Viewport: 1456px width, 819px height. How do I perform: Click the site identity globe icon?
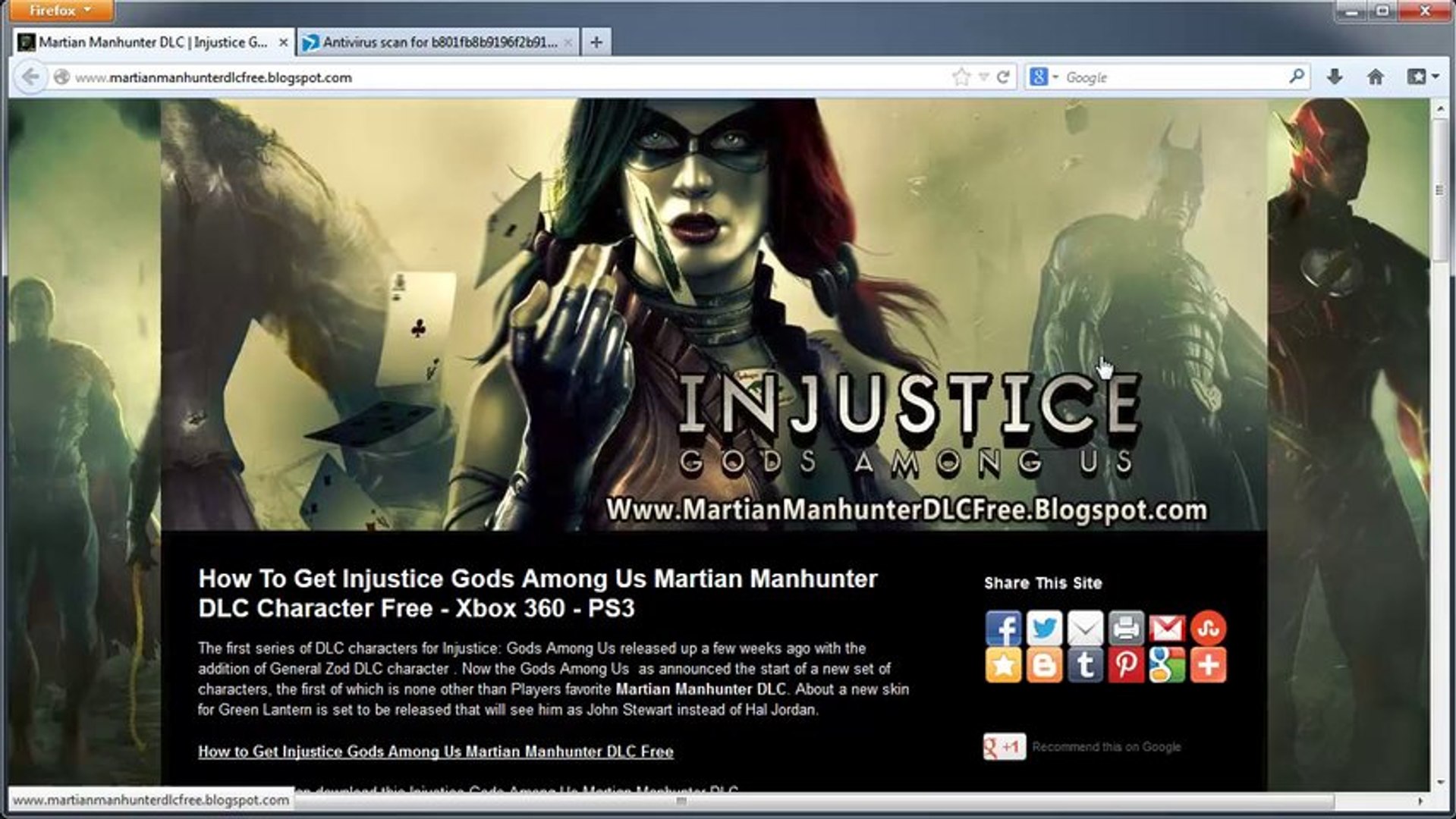(62, 77)
